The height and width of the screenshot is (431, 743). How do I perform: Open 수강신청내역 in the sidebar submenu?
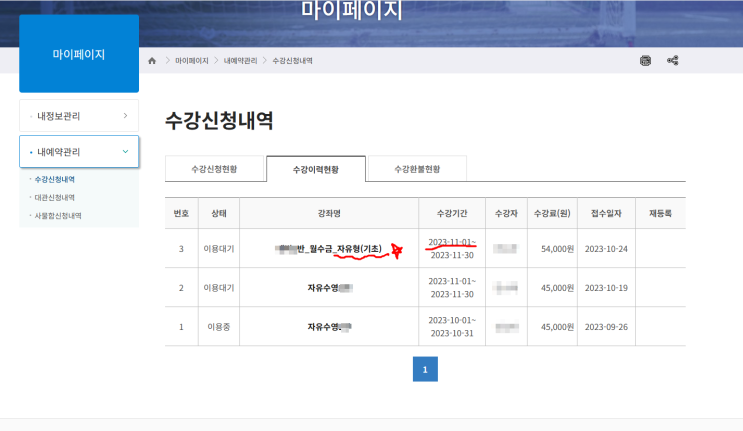pos(54,180)
